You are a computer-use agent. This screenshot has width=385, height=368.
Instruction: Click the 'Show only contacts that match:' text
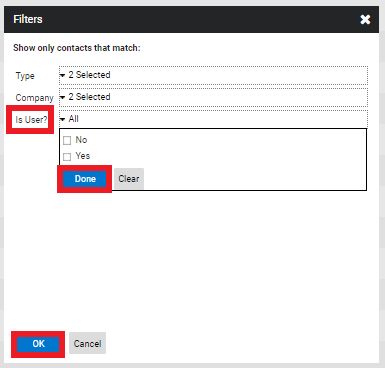pyautogui.click(x=77, y=48)
